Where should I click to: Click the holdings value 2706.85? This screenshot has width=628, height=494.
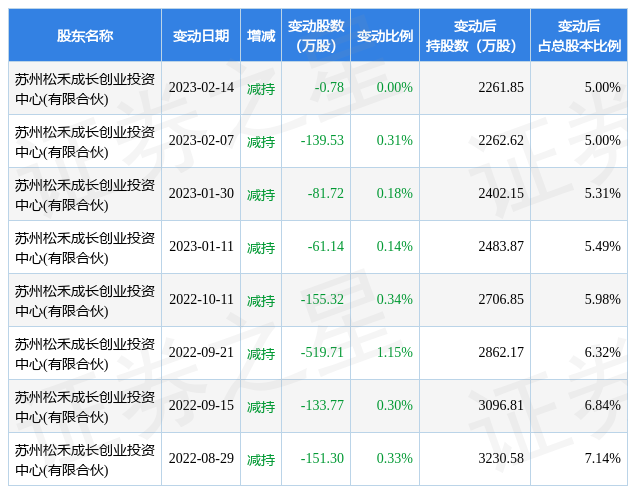tap(501, 299)
